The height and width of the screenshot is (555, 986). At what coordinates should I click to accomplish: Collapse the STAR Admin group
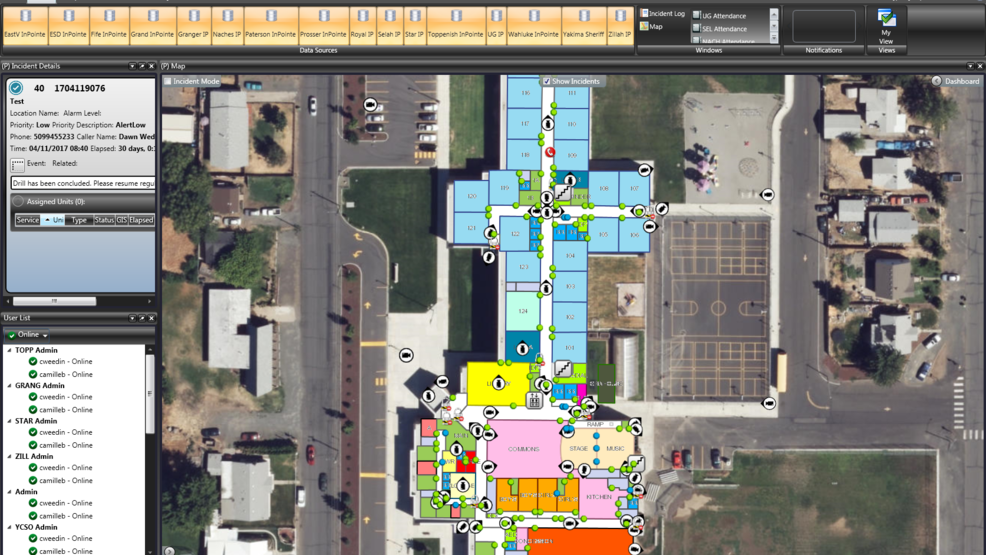click(9, 421)
